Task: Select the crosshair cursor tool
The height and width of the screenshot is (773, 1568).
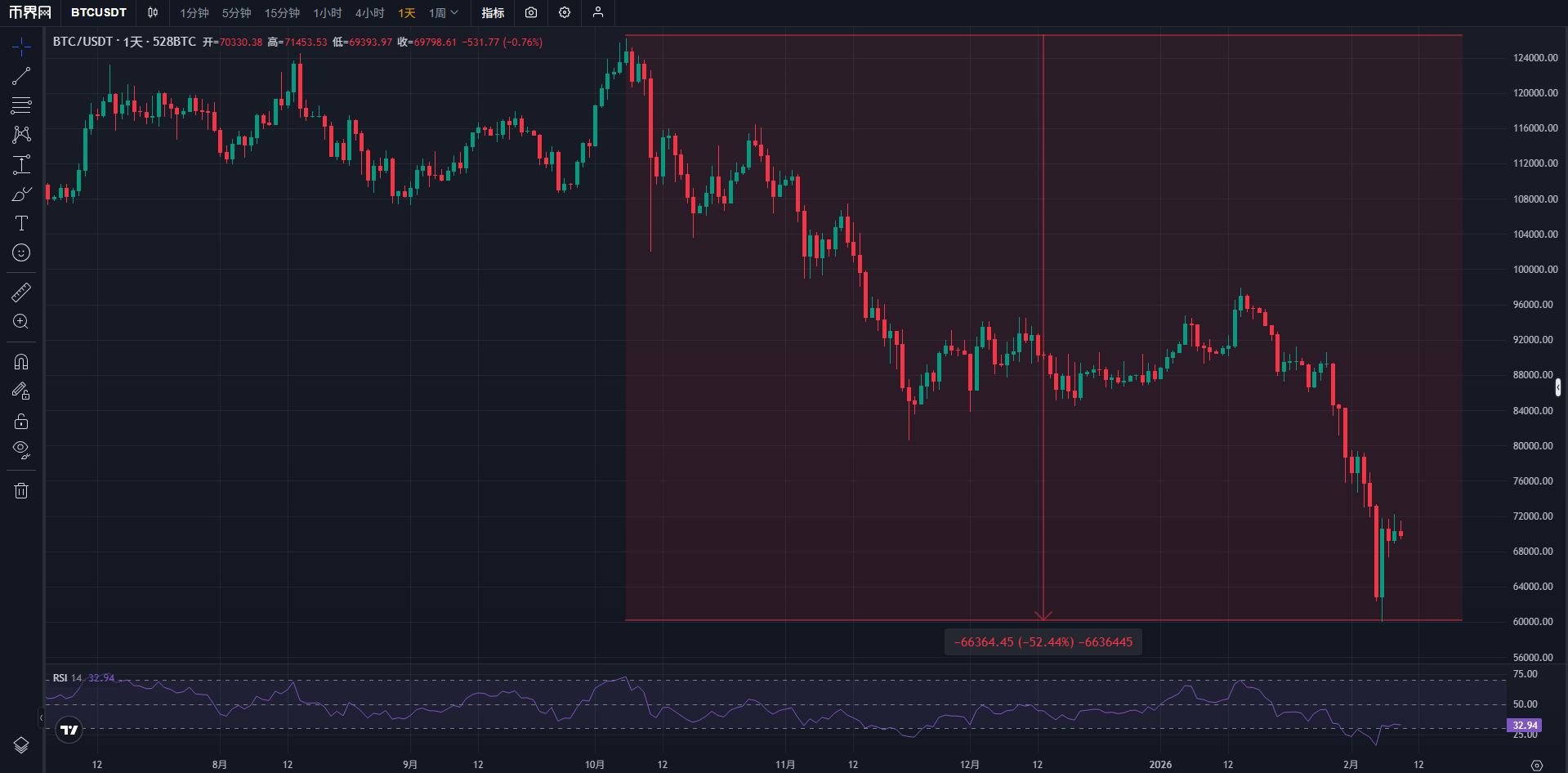Action: 21,47
